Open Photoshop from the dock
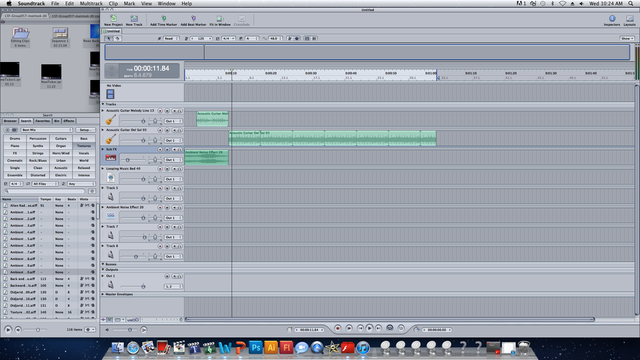 [x=256, y=348]
